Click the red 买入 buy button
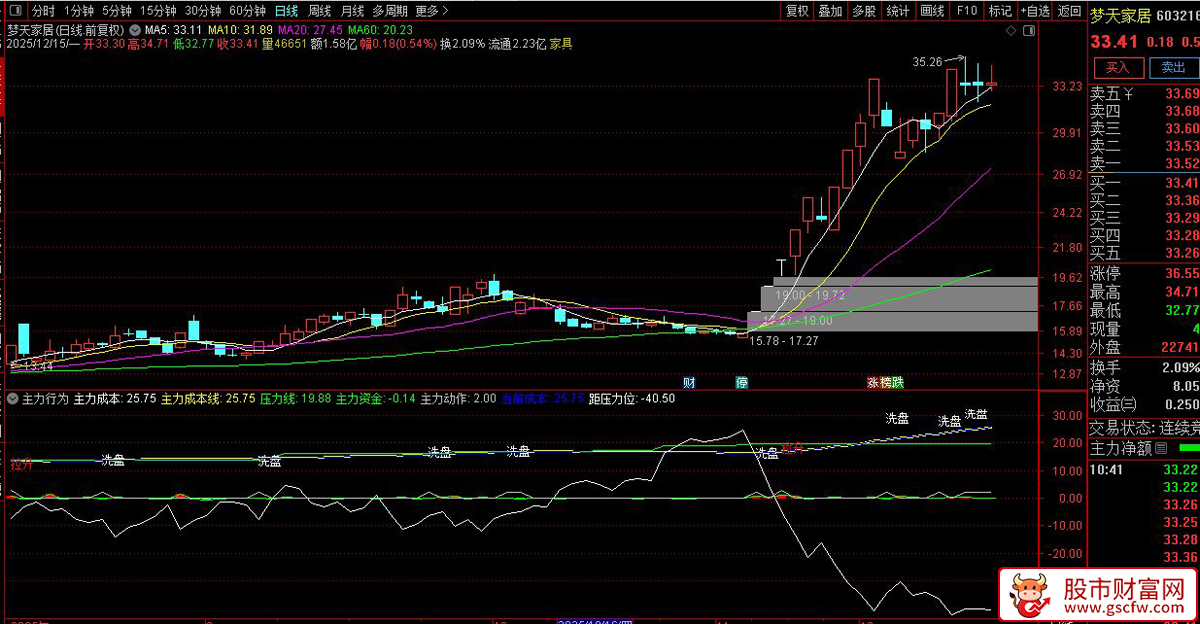1200x624 pixels. (x=1118, y=68)
